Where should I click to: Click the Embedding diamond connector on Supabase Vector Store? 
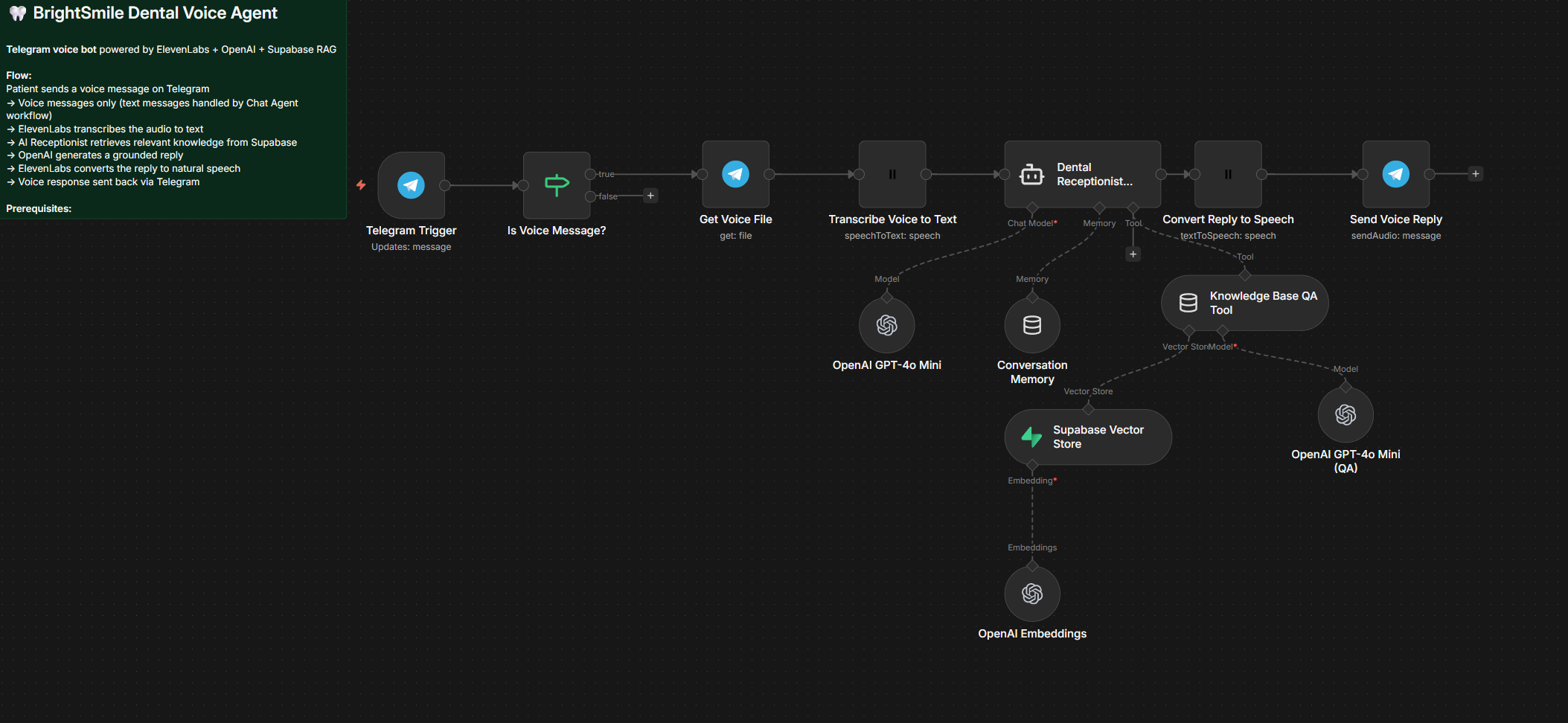click(1032, 465)
